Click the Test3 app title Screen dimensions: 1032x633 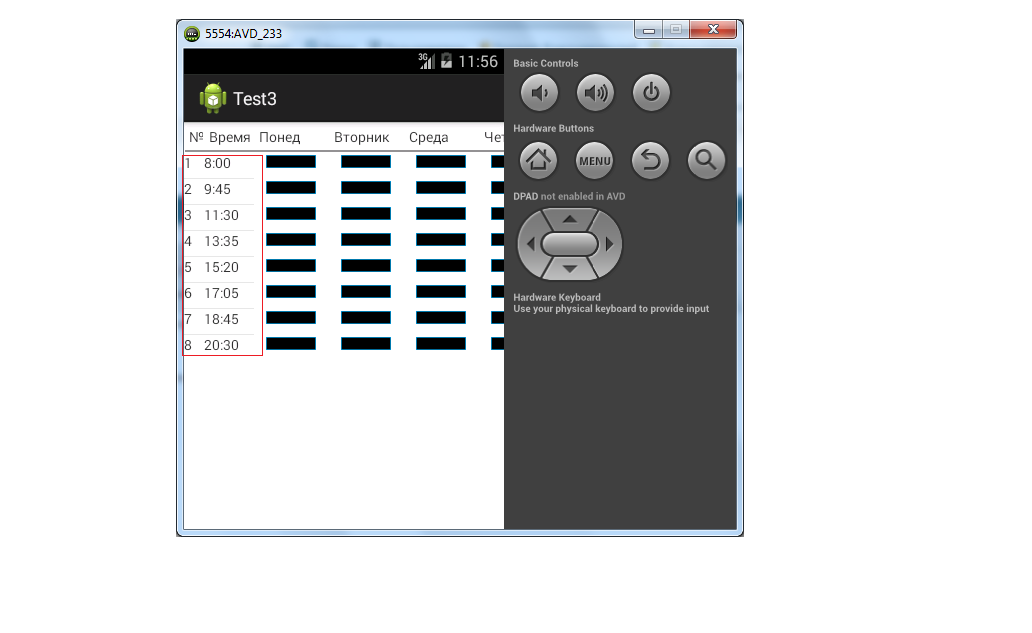coord(255,99)
